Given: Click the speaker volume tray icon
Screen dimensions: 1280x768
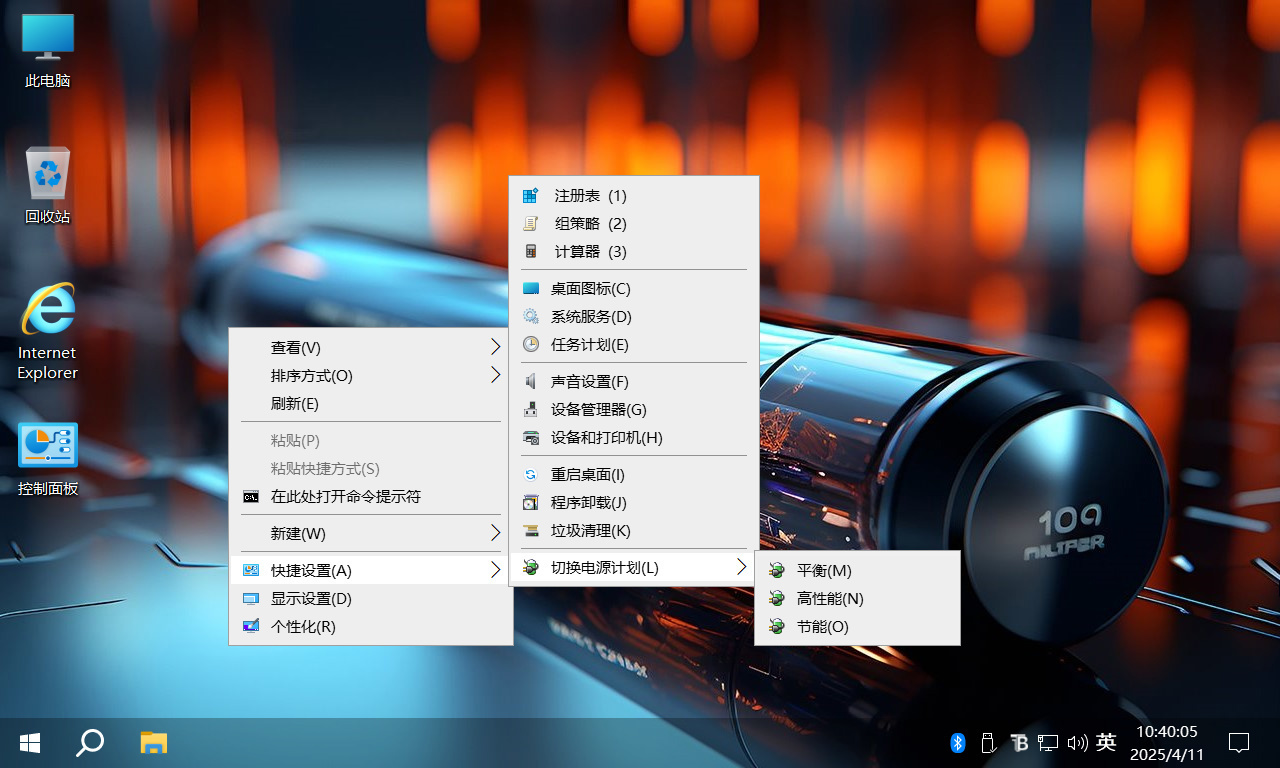Looking at the screenshot, I should [x=1077, y=743].
